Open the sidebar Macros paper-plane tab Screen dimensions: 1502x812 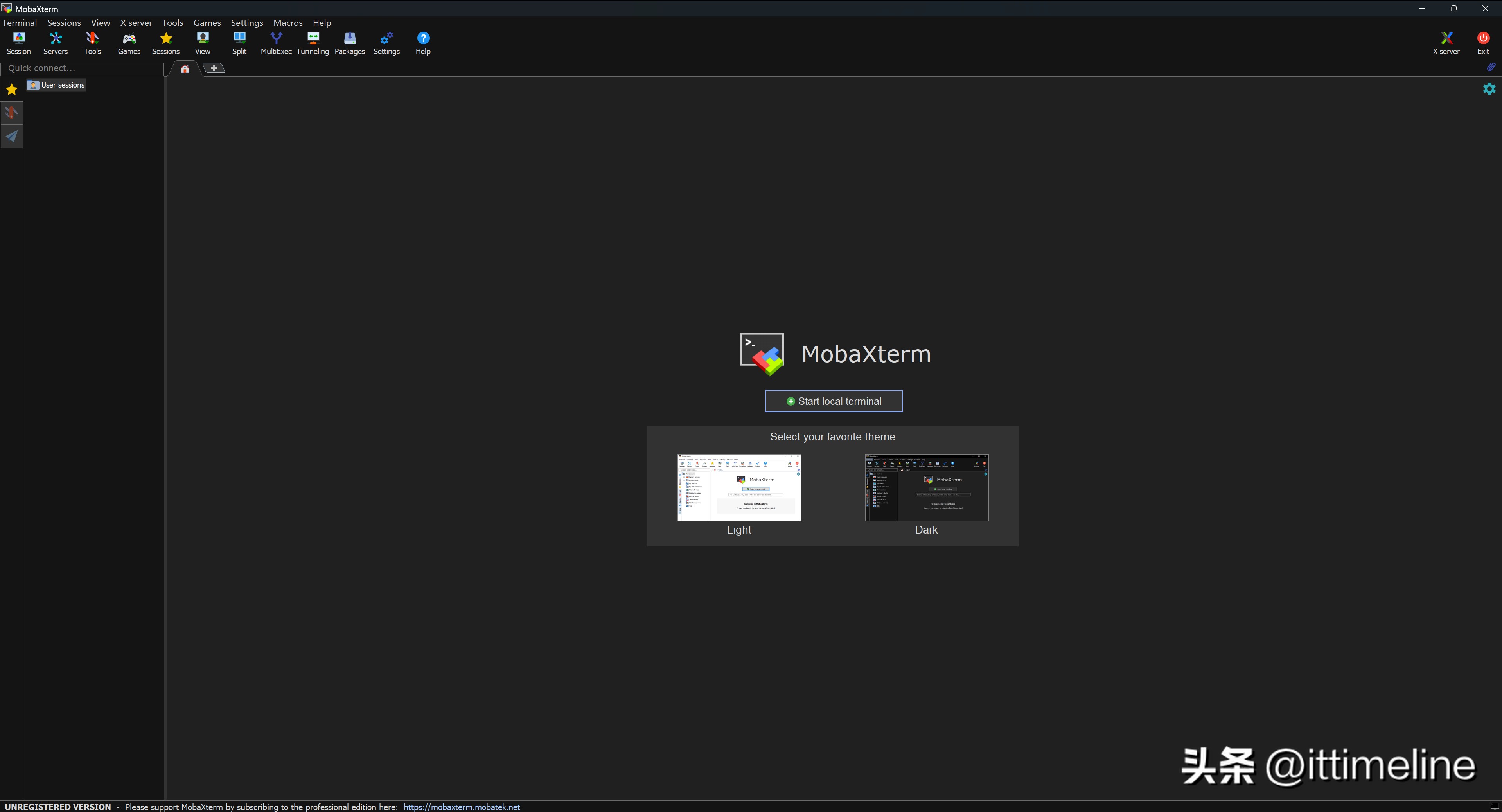[x=12, y=137]
